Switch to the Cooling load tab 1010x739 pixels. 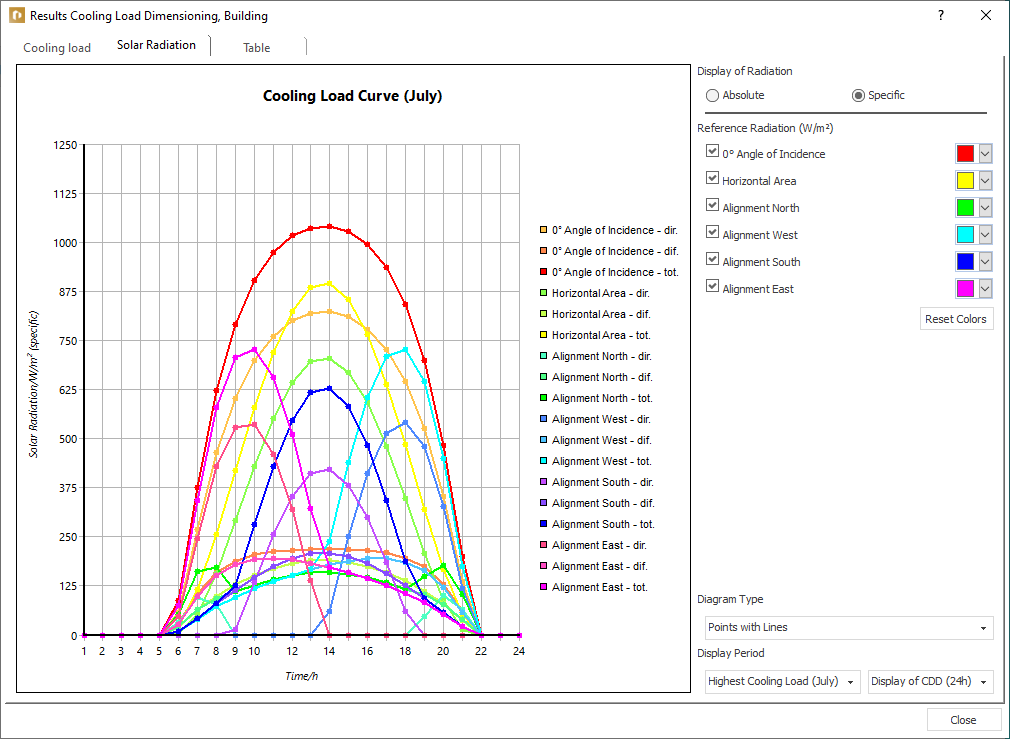pos(57,48)
